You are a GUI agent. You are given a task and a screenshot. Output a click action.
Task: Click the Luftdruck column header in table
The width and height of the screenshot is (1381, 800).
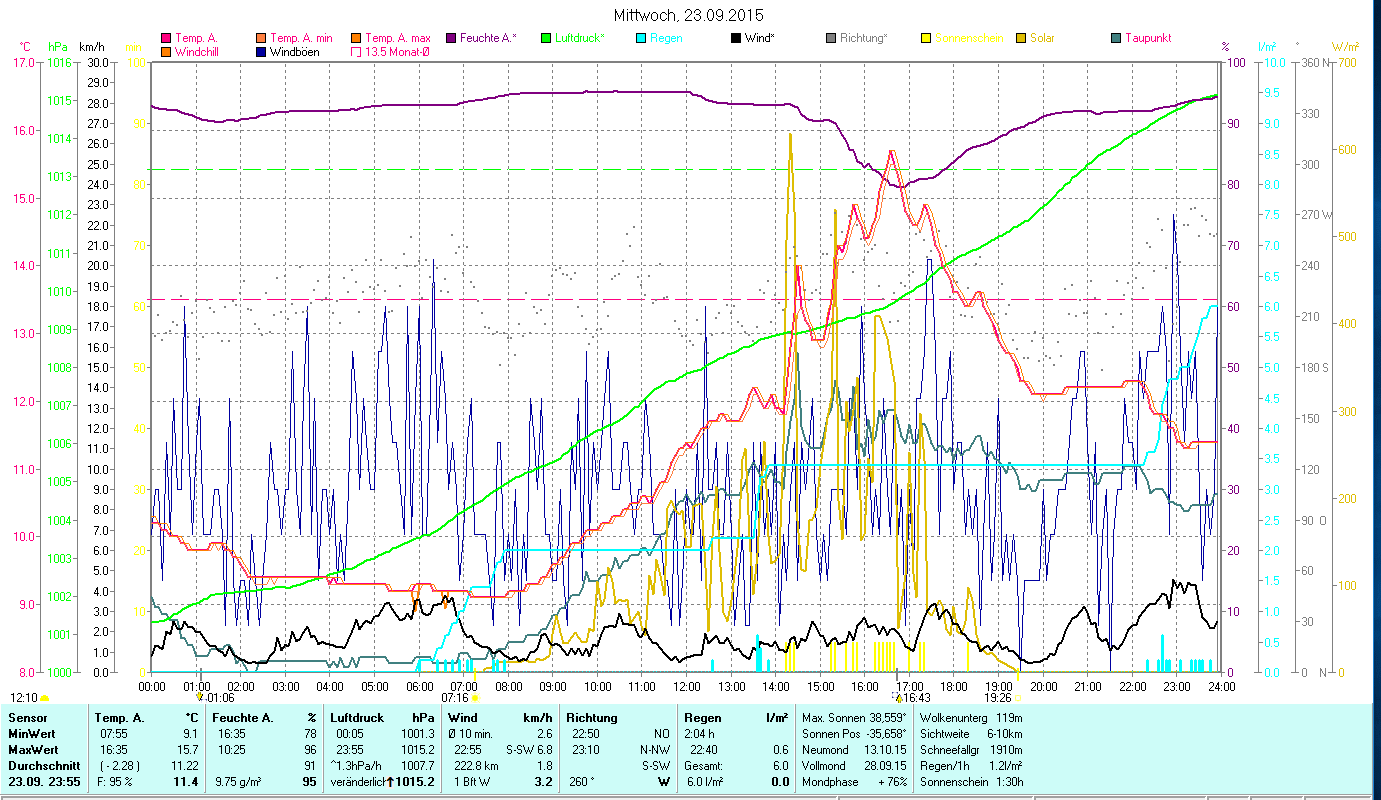(x=357, y=718)
